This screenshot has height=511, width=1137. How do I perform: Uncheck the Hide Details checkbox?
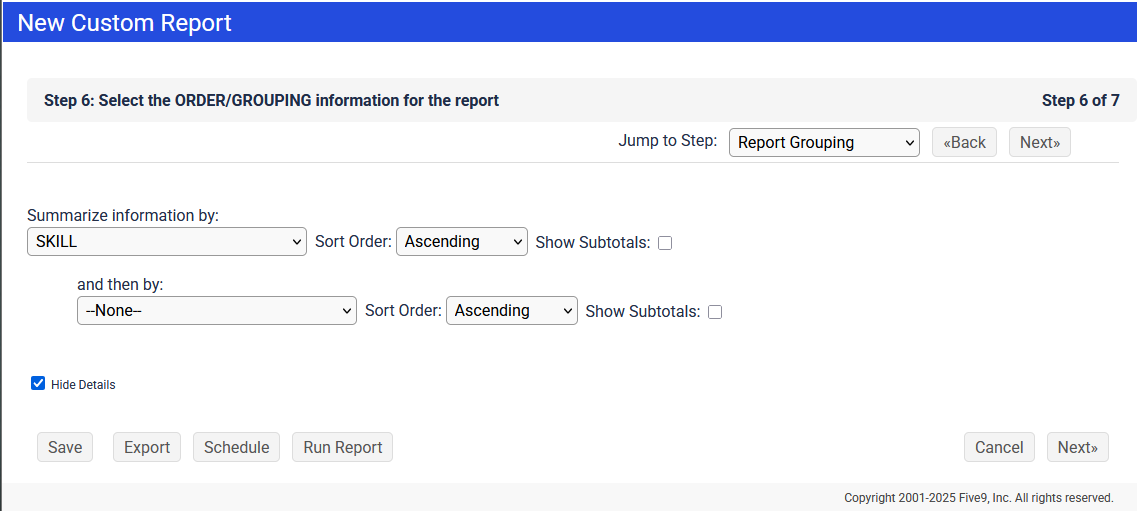pyautogui.click(x=38, y=383)
